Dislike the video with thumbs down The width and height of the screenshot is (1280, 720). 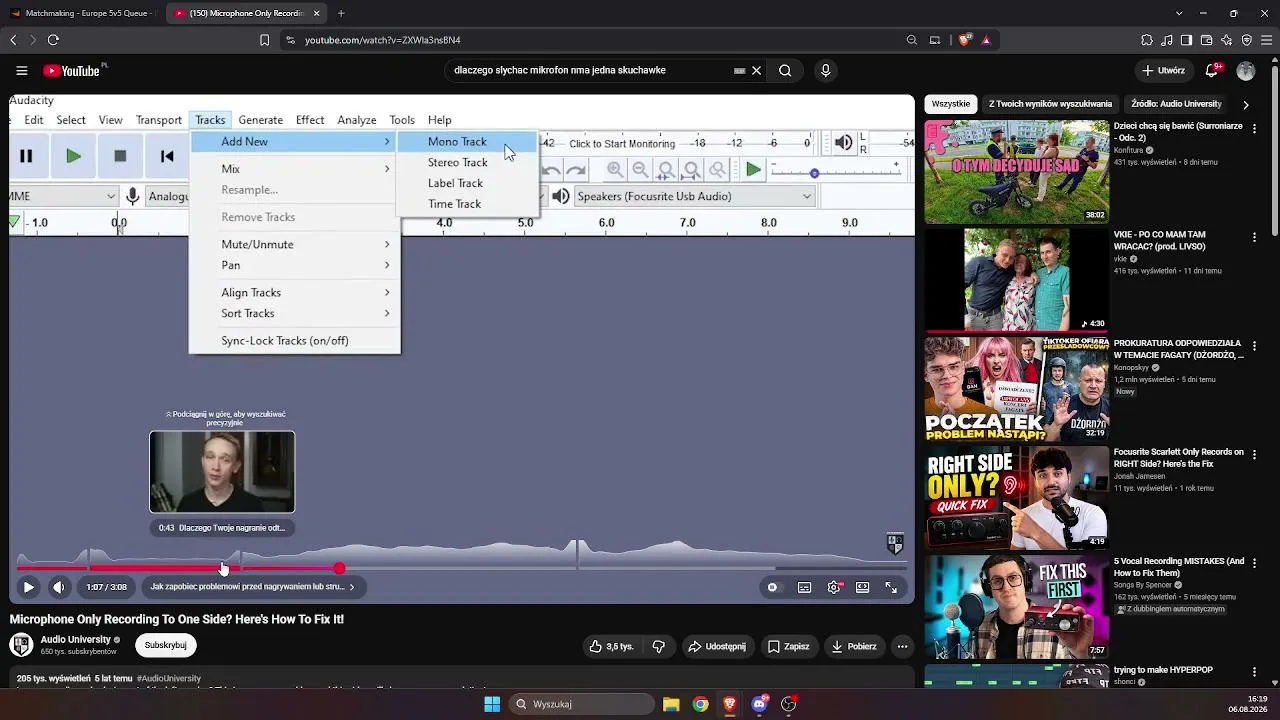click(x=658, y=646)
